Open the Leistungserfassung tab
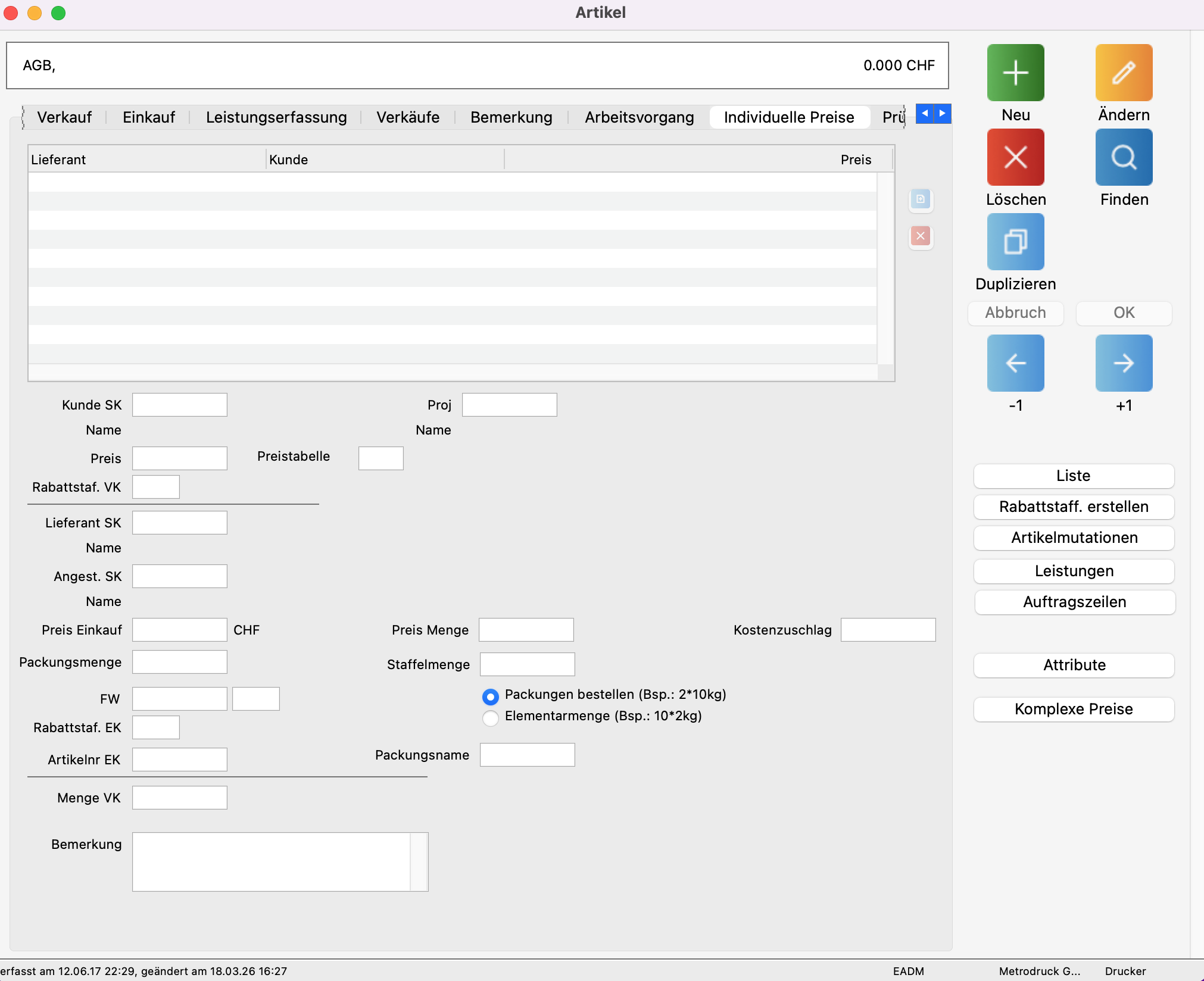The width and height of the screenshot is (1204, 981). pyautogui.click(x=276, y=117)
